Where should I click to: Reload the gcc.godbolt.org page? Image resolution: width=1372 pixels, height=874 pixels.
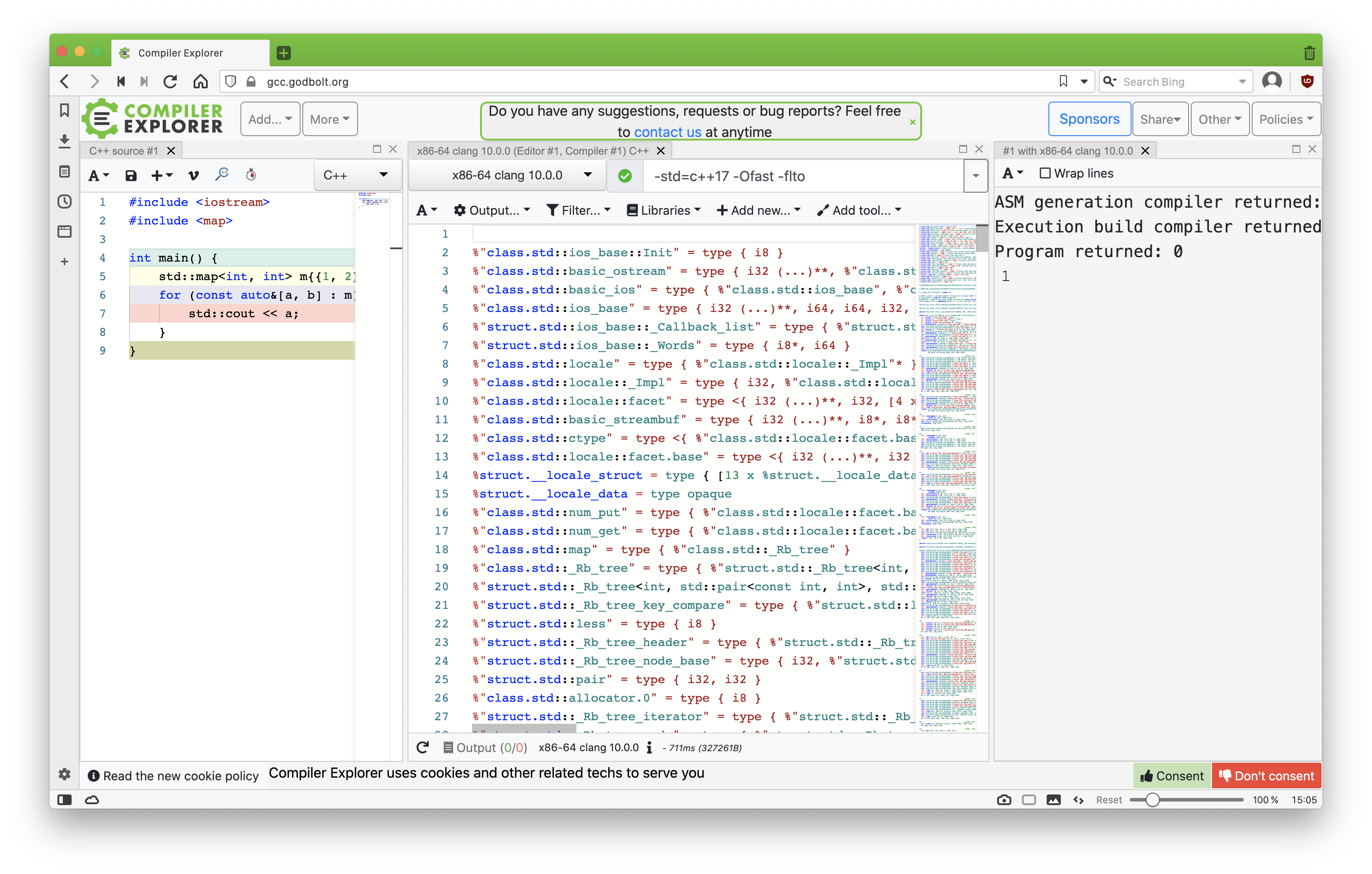pos(170,81)
